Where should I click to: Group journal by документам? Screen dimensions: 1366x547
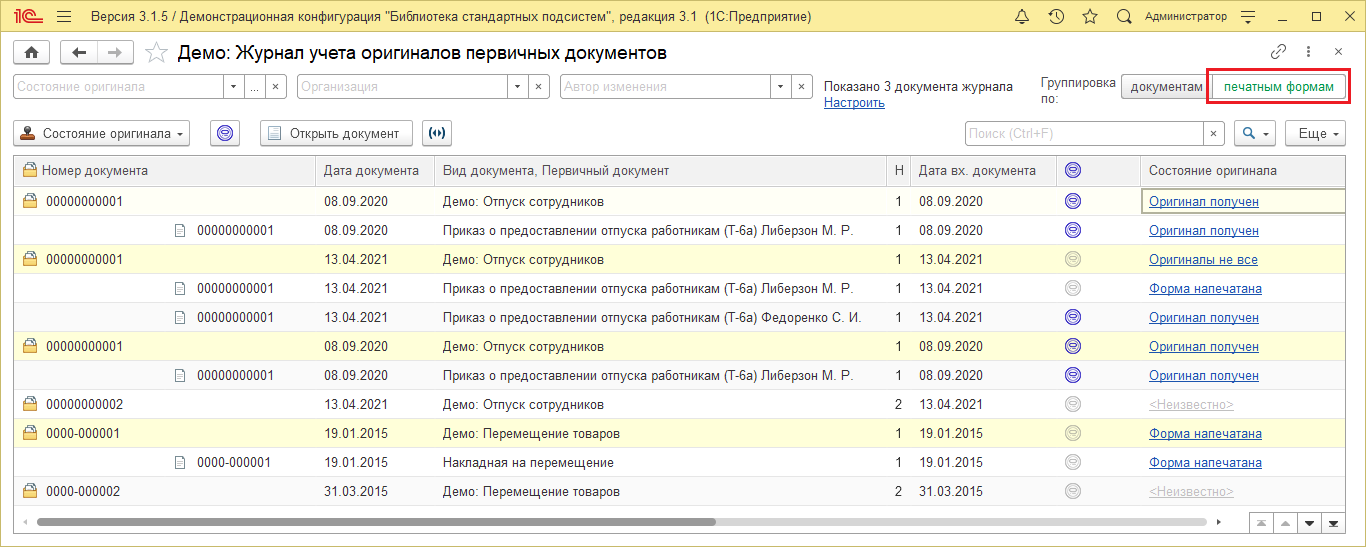pos(1166,87)
